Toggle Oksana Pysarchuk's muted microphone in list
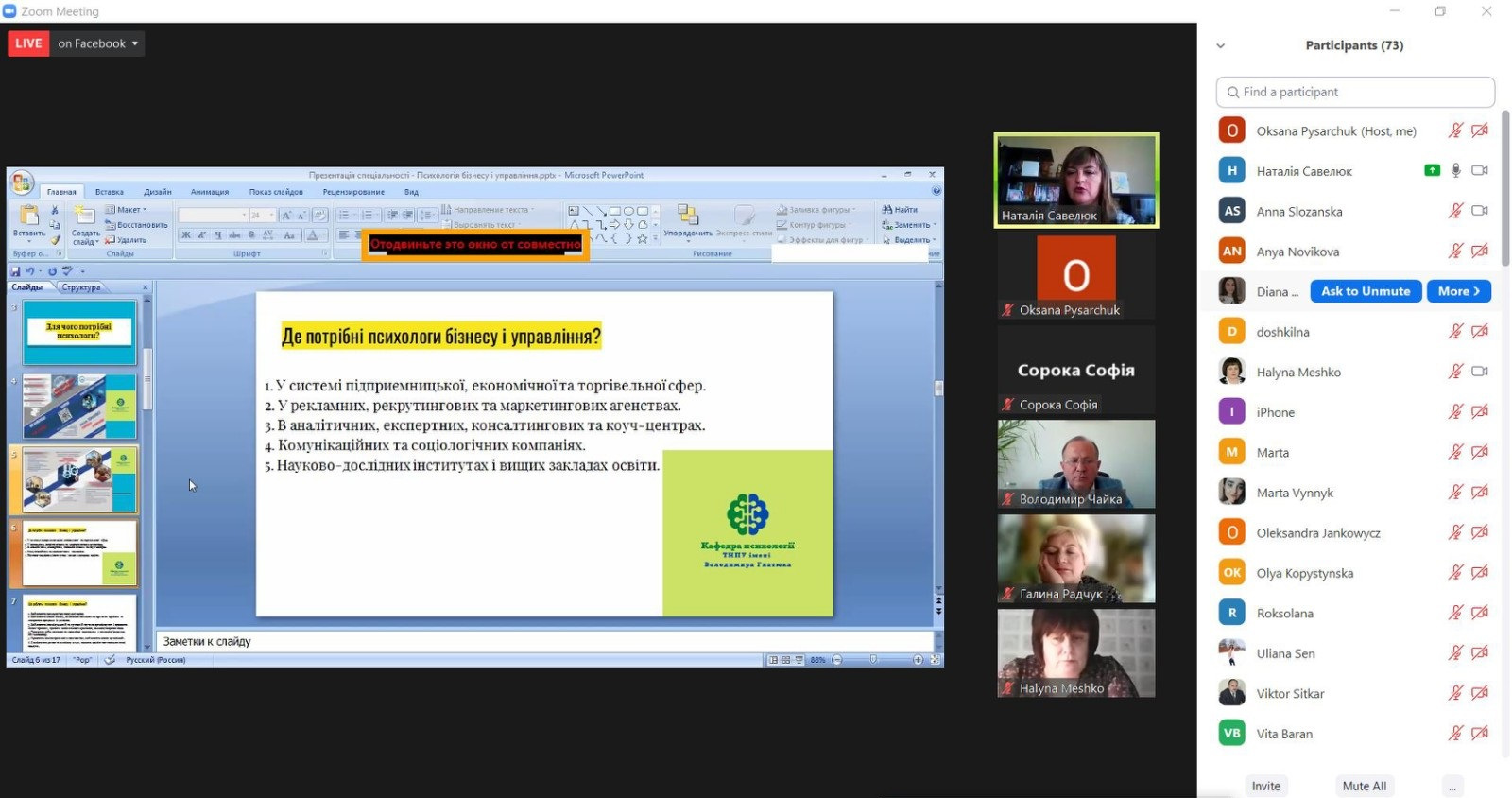The image size is (1512, 798). pyautogui.click(x=1455, y=130)
